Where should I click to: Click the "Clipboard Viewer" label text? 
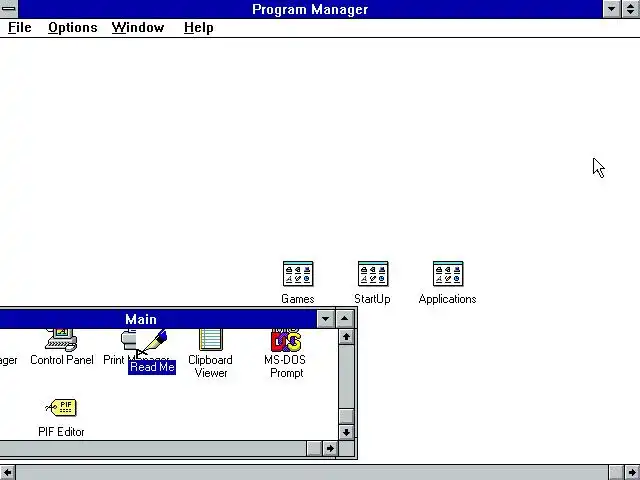211,366
